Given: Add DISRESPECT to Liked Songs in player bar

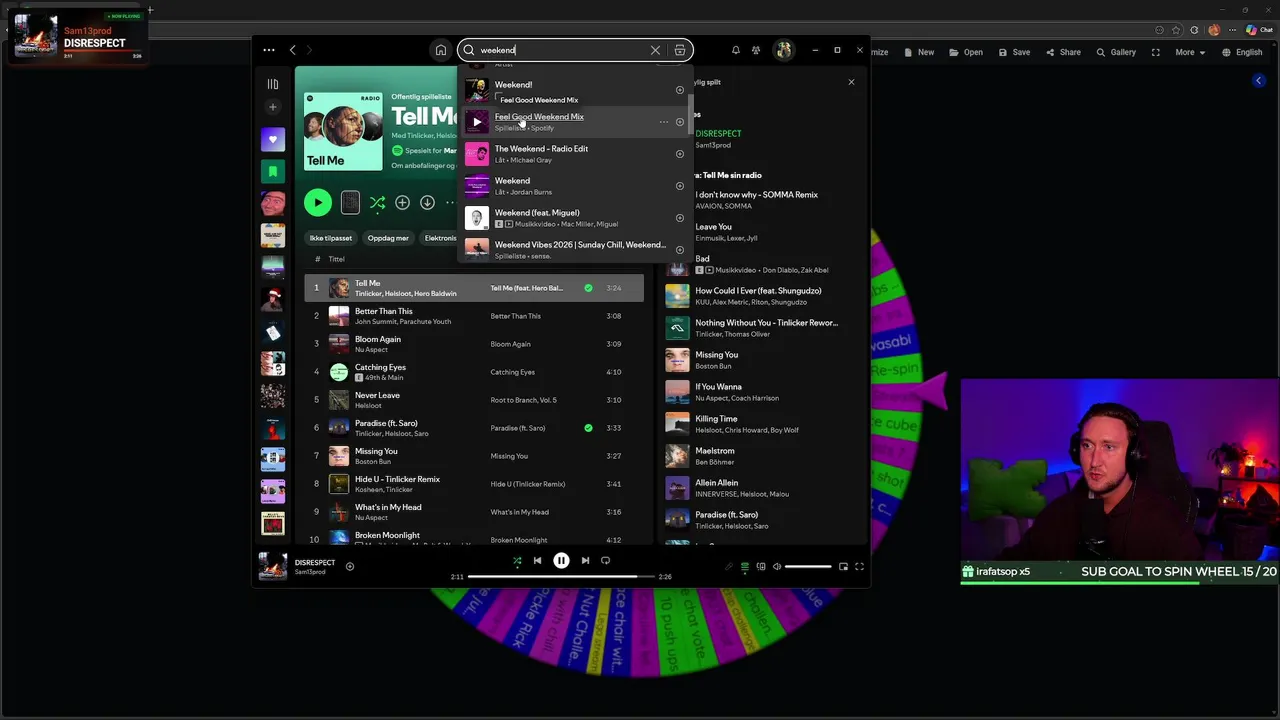Looking at the screenshot, I should 350,567.
